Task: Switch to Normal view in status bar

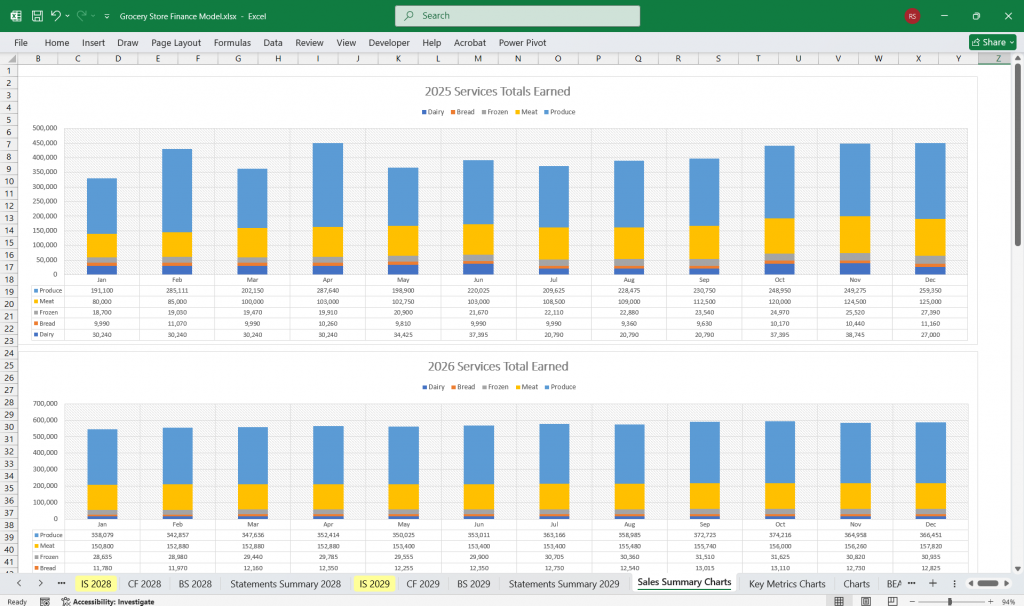Action: pyautogui.click(x=838, y=601)
